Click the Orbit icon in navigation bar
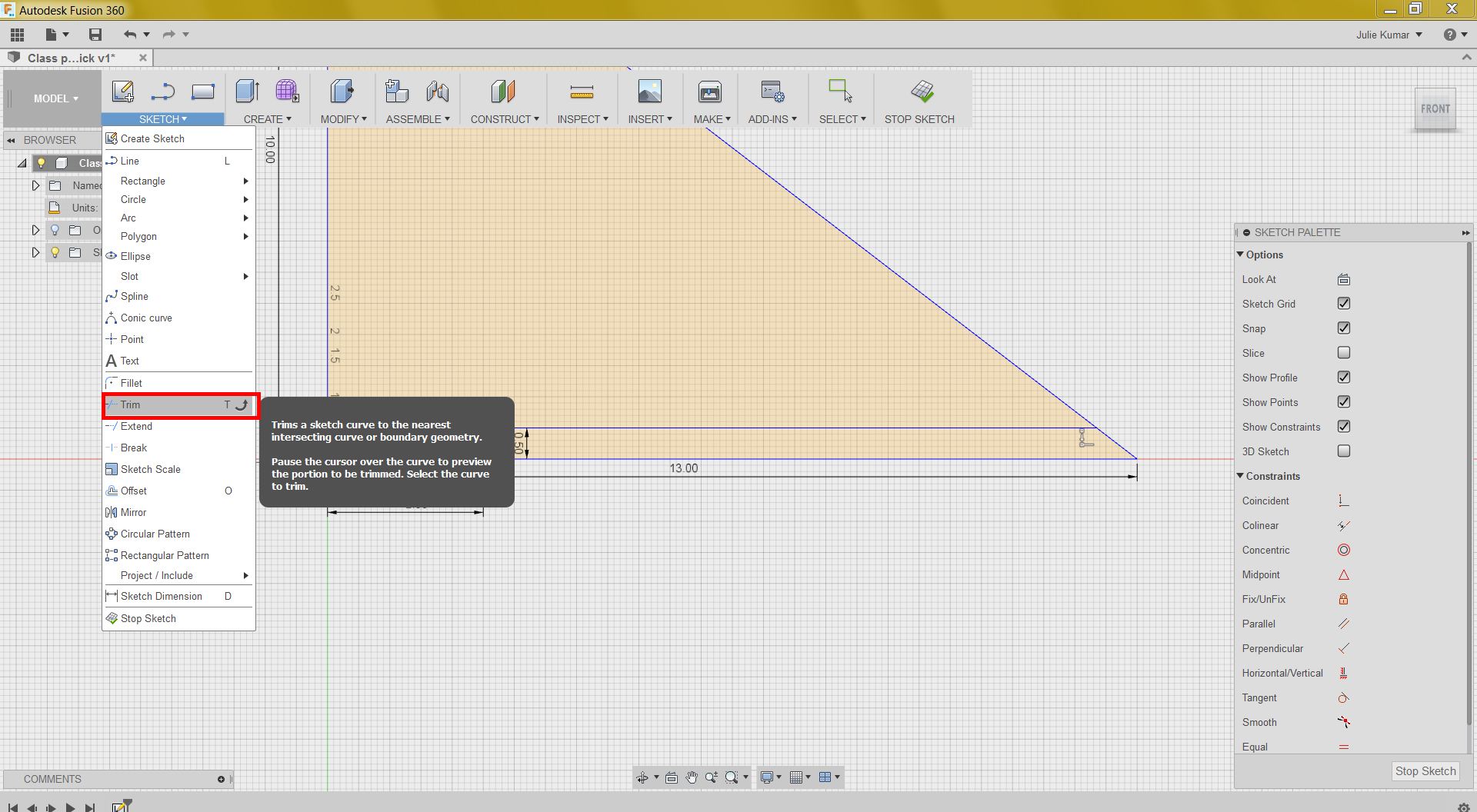This screenshot has width=1477, height=812. pyautogui.click(x=642, y=777)
